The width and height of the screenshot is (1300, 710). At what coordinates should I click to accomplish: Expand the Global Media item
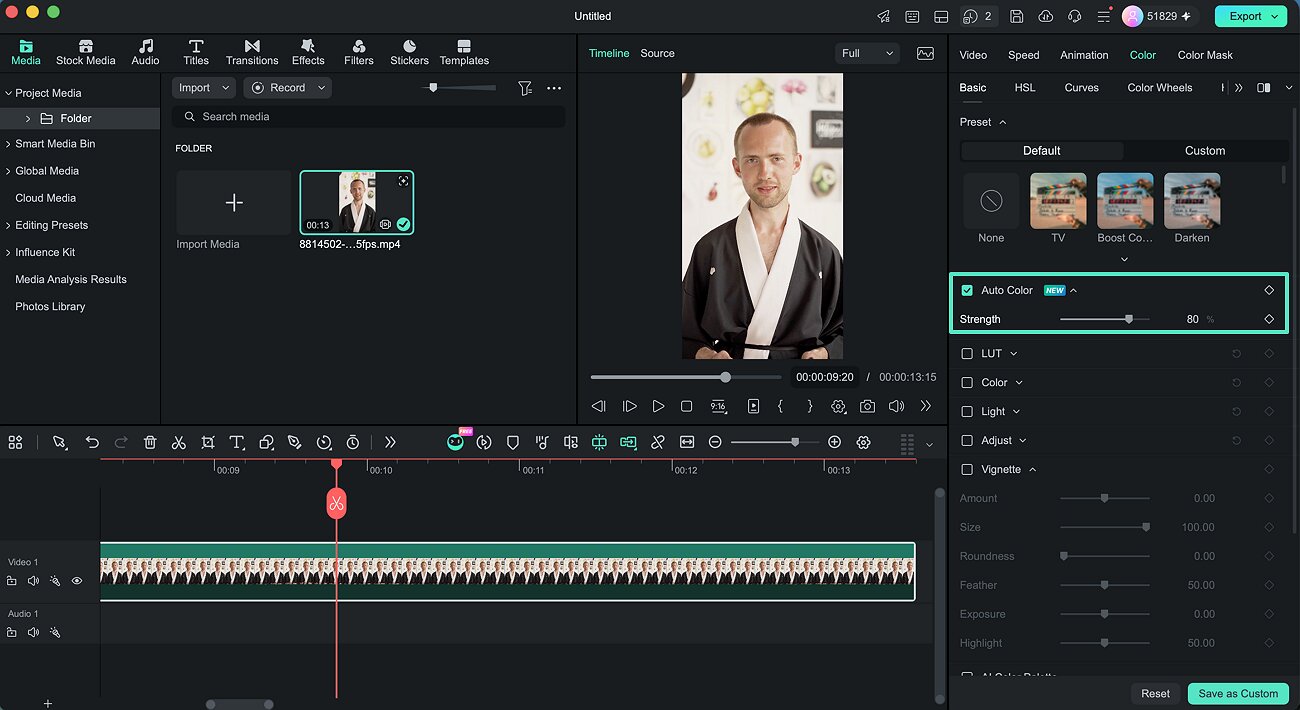8,171
